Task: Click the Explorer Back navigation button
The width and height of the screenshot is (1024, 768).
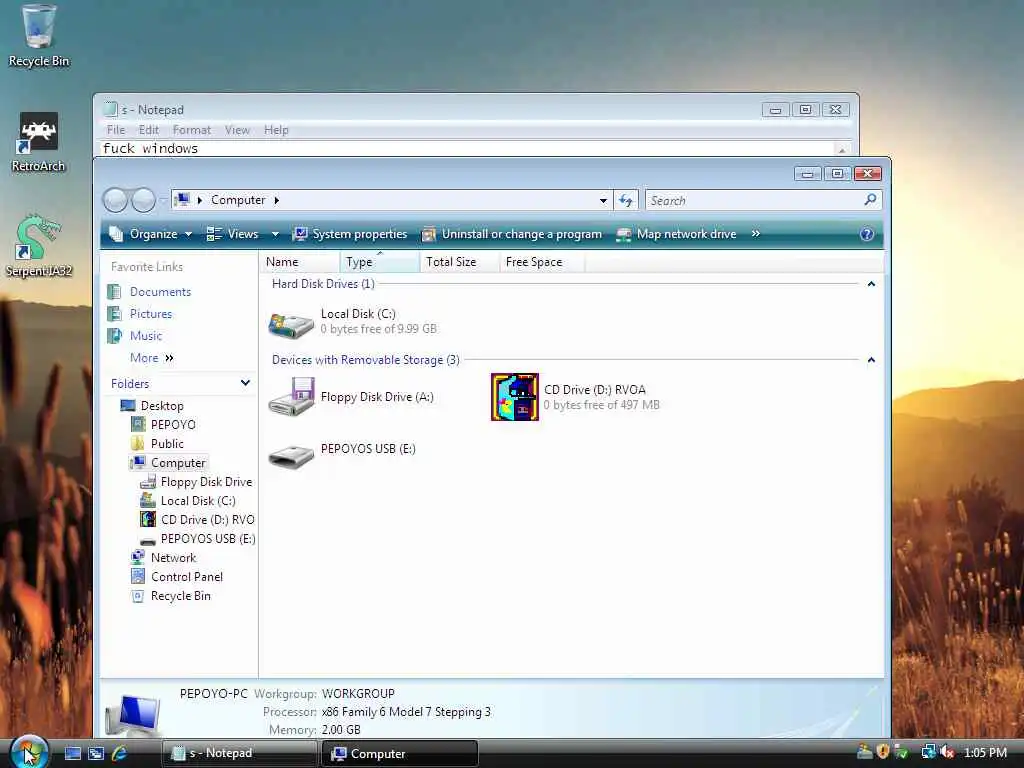Action: coord(116,200)
